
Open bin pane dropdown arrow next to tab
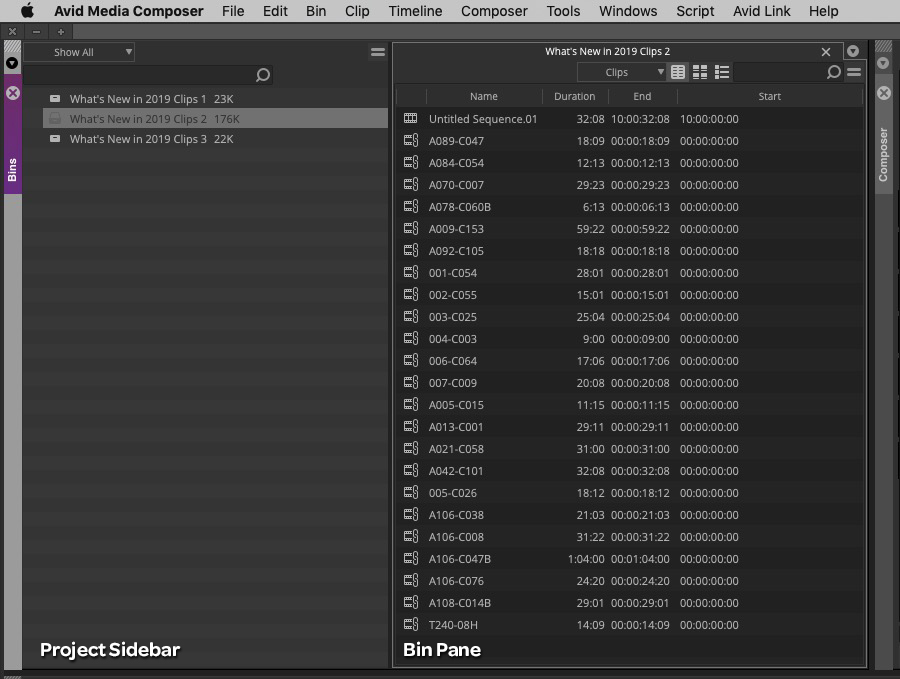click(852, 52)
